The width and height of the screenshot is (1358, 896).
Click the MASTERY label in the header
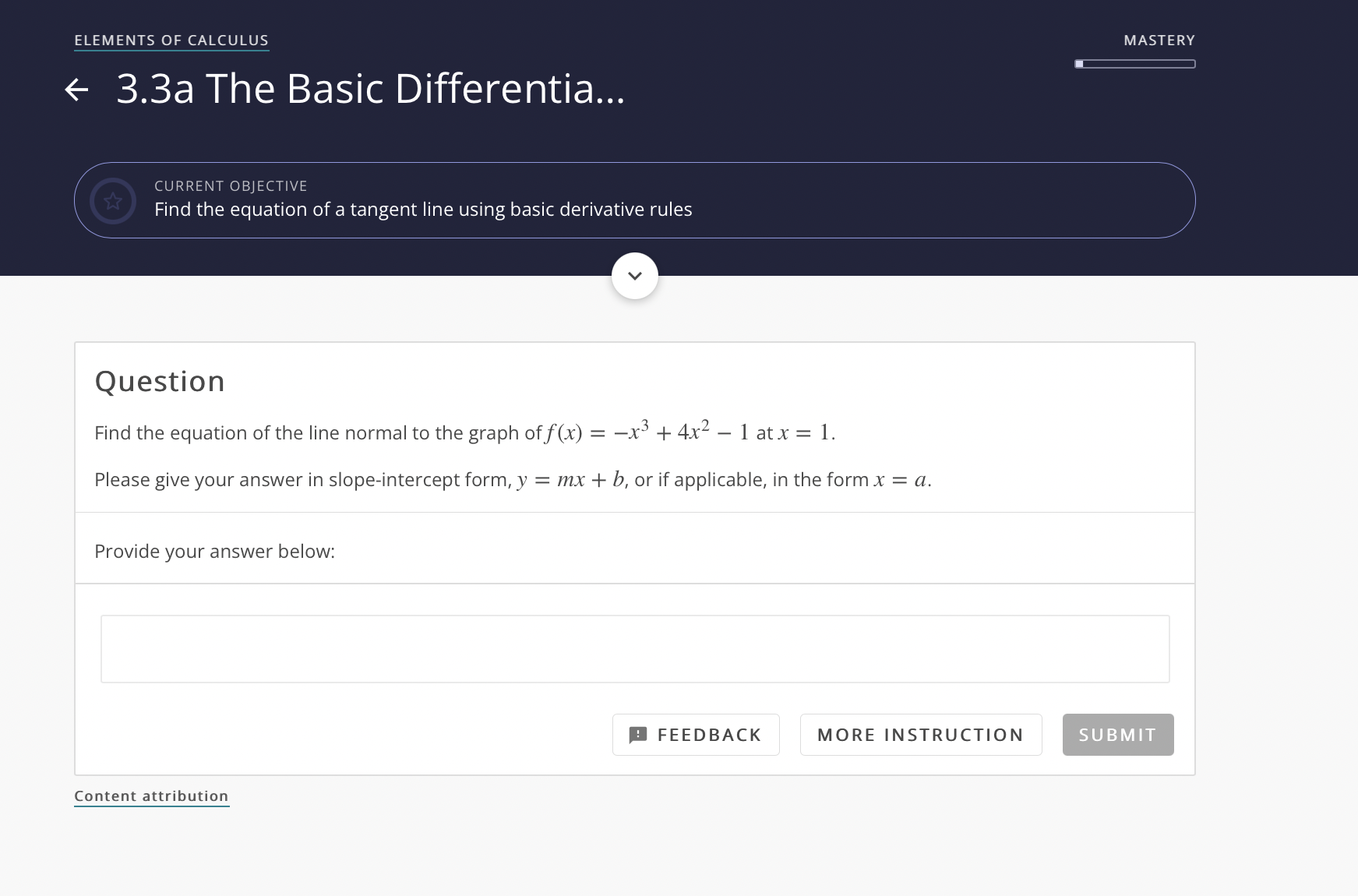tap(1159, 40)
